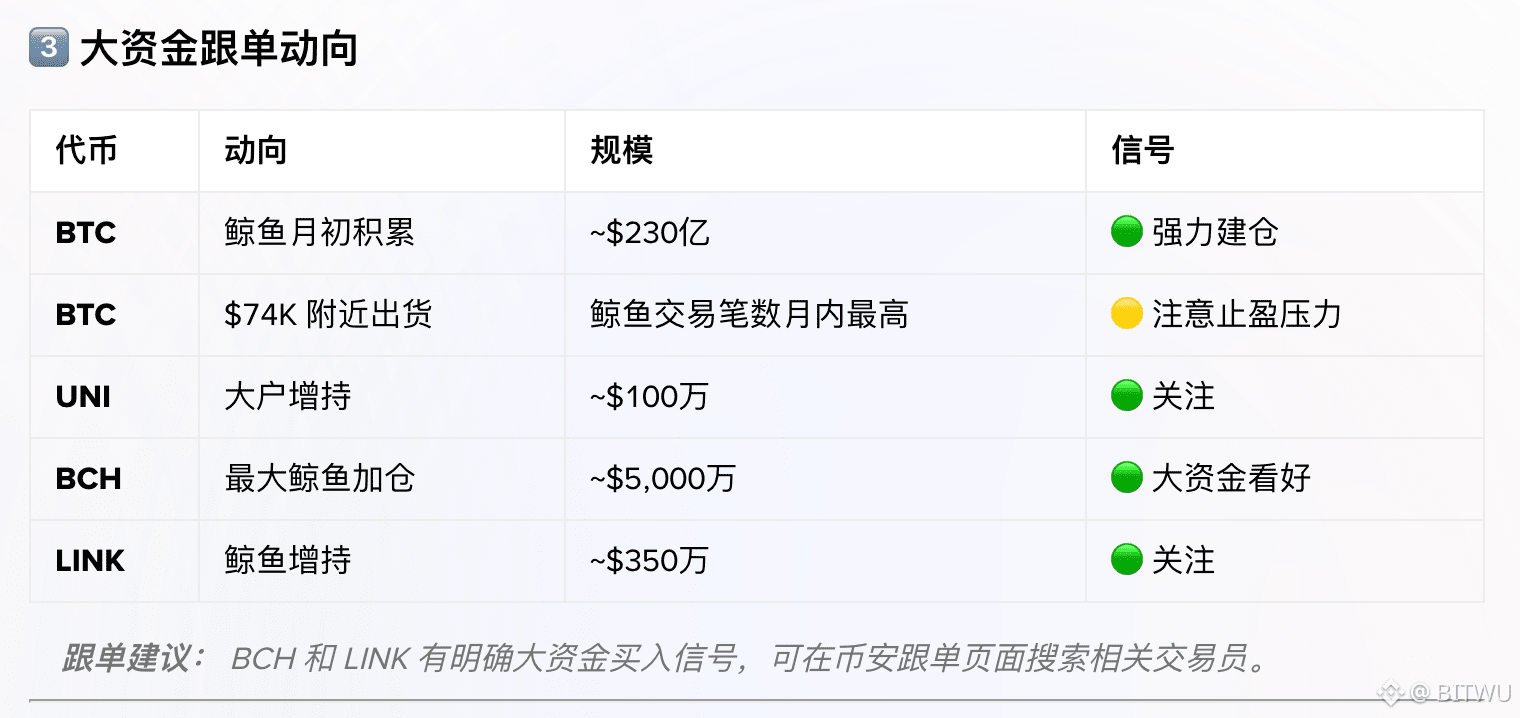
Task: Click the ~$5,000万 scale cell
Action: click(662, 478)
